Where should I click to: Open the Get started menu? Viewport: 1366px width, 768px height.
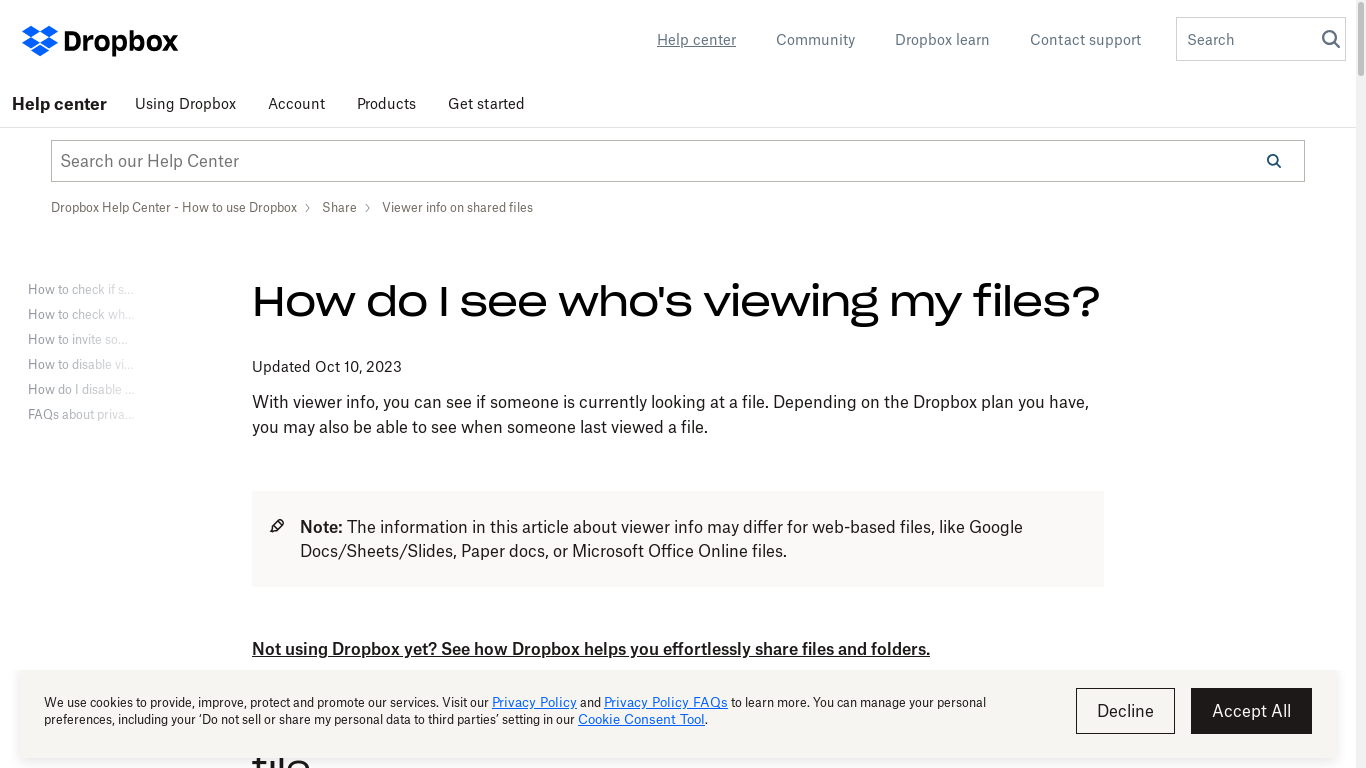pyautogui.click(x=486, y=104)
